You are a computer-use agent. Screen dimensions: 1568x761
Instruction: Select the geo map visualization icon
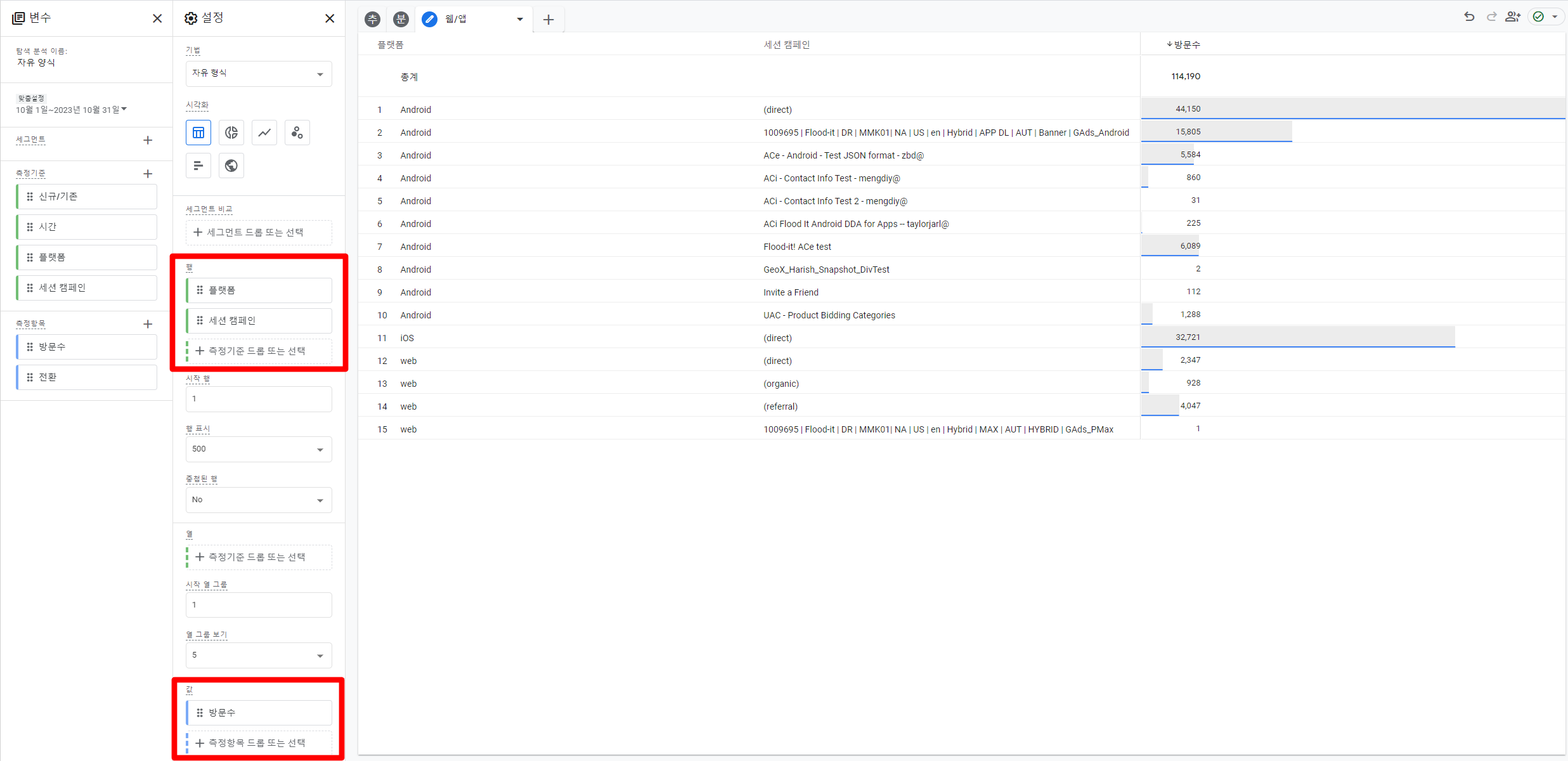(231, 166)
